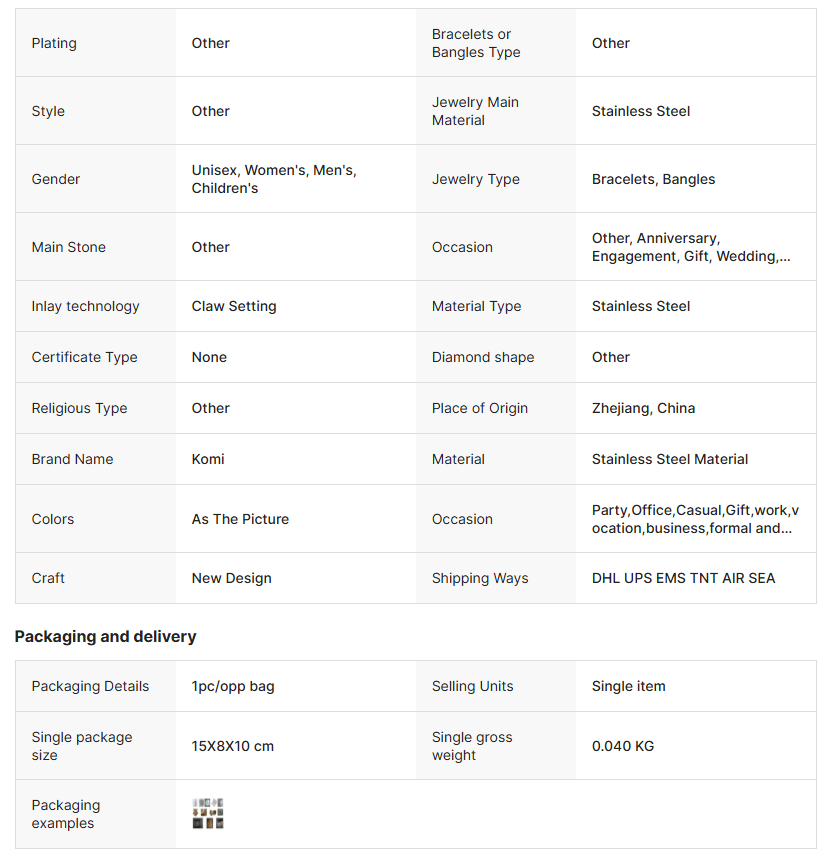The width and height of the screenshot is (838, 856).
Task: Open the Packaging examples thumbnail image
Action: click(x=208, y=814)
